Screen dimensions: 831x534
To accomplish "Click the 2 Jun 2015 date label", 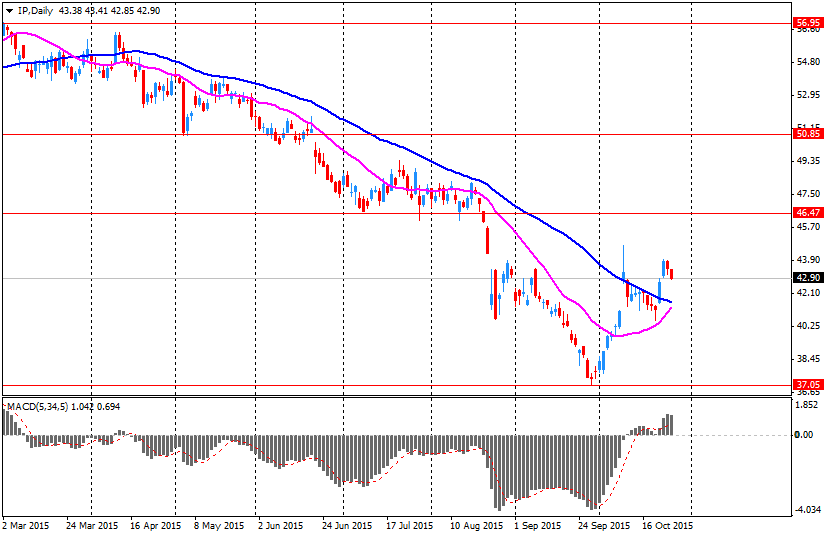I will [x=281, y=526].
